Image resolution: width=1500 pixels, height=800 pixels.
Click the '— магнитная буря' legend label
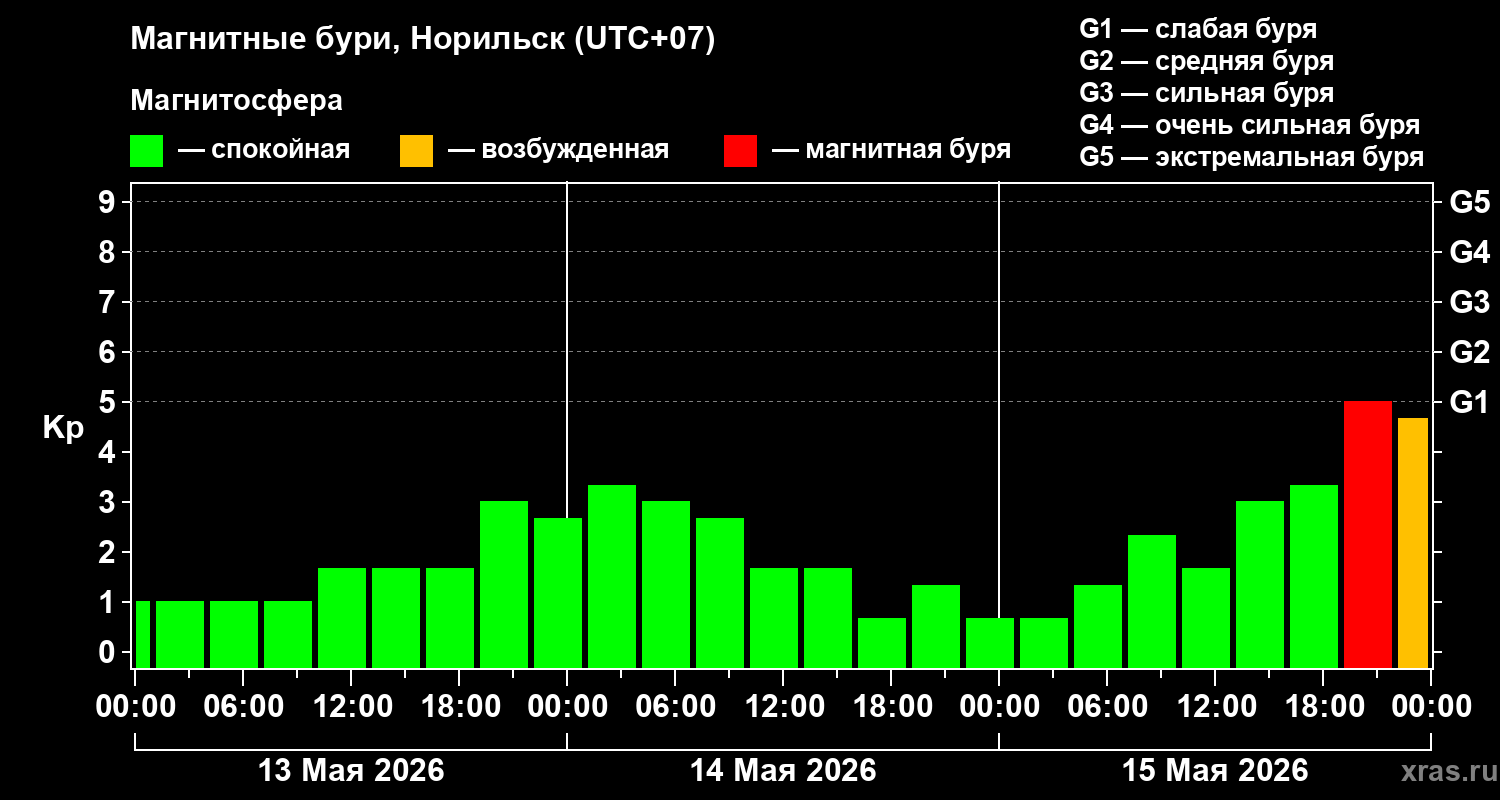[x=891, y=150]
